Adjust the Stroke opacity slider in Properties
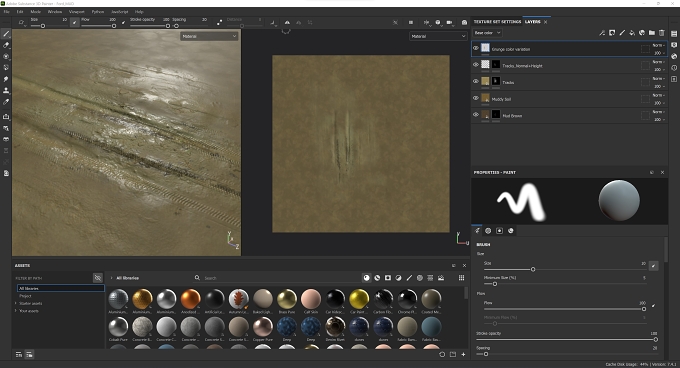 click(x=567, y=339)
